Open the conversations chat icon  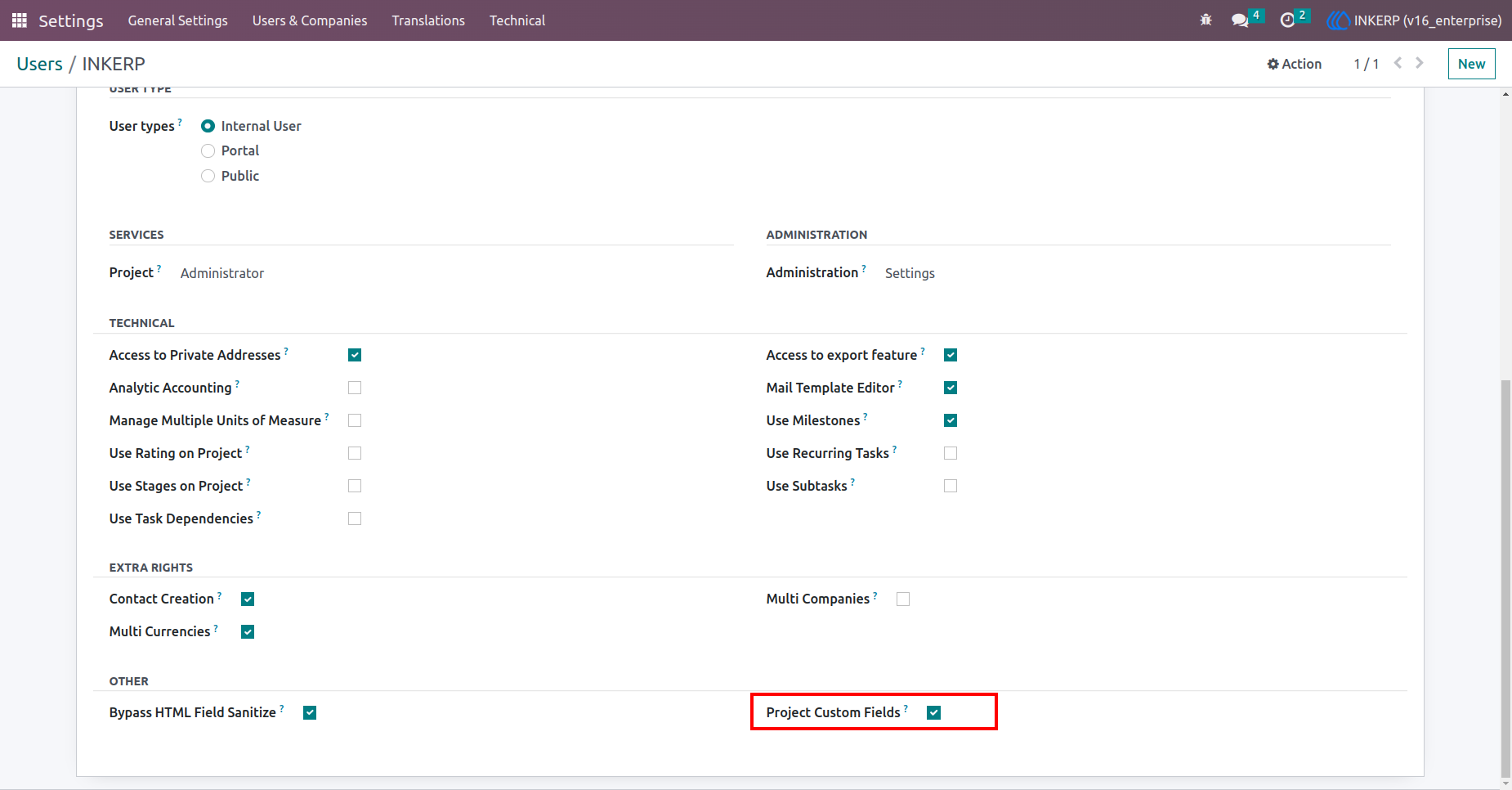point(1240,20)
